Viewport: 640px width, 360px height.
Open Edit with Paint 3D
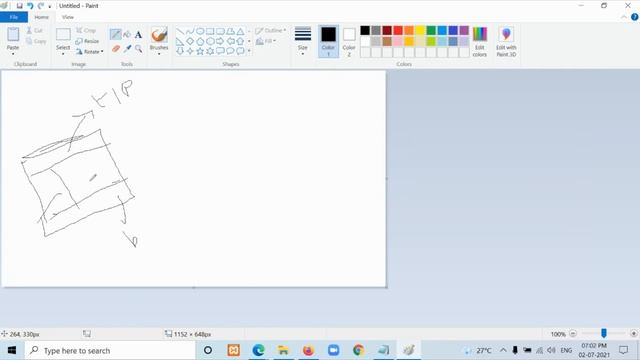click(506, 41)
